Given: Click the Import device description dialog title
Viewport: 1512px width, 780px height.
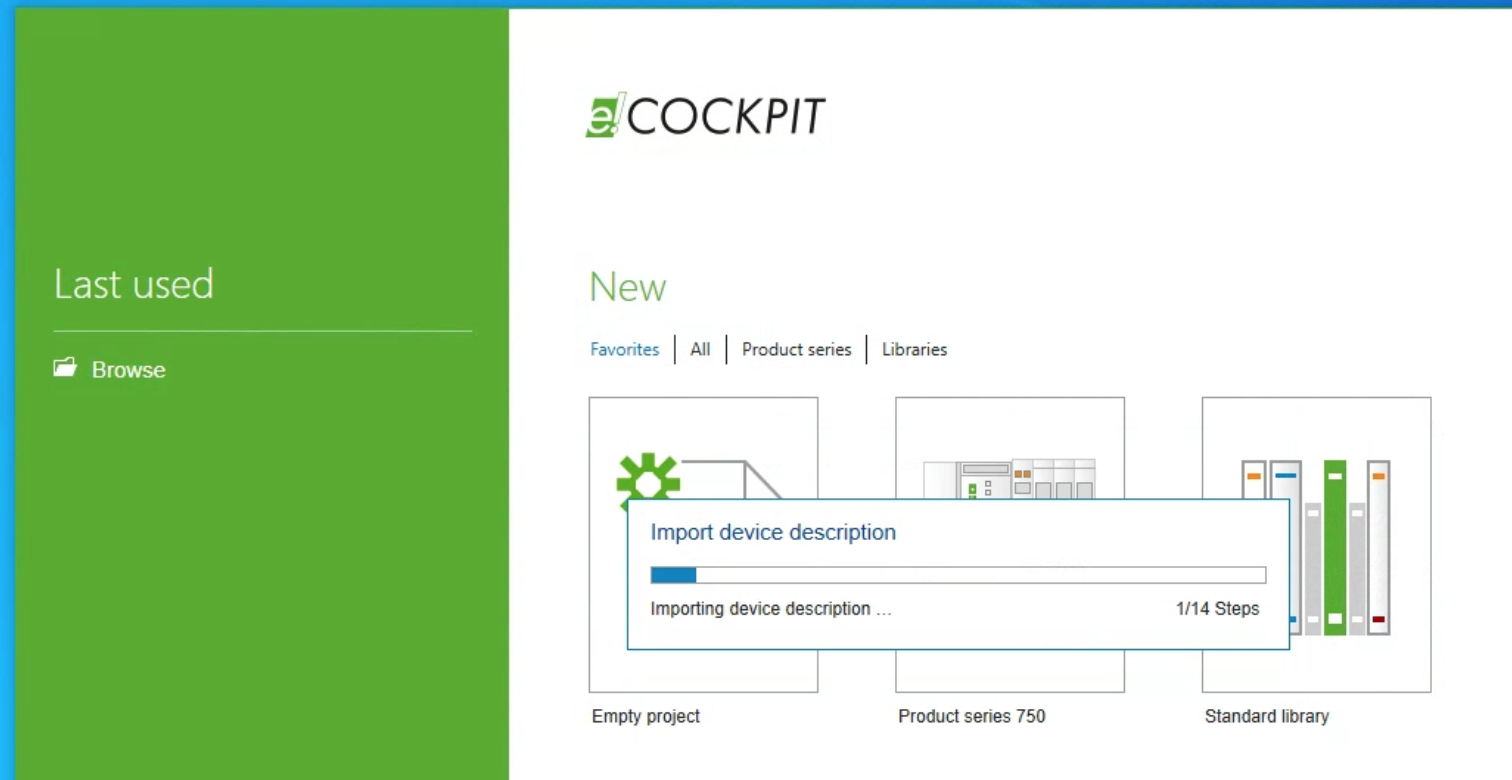Looking at the screenshot, I should point(773,532).
